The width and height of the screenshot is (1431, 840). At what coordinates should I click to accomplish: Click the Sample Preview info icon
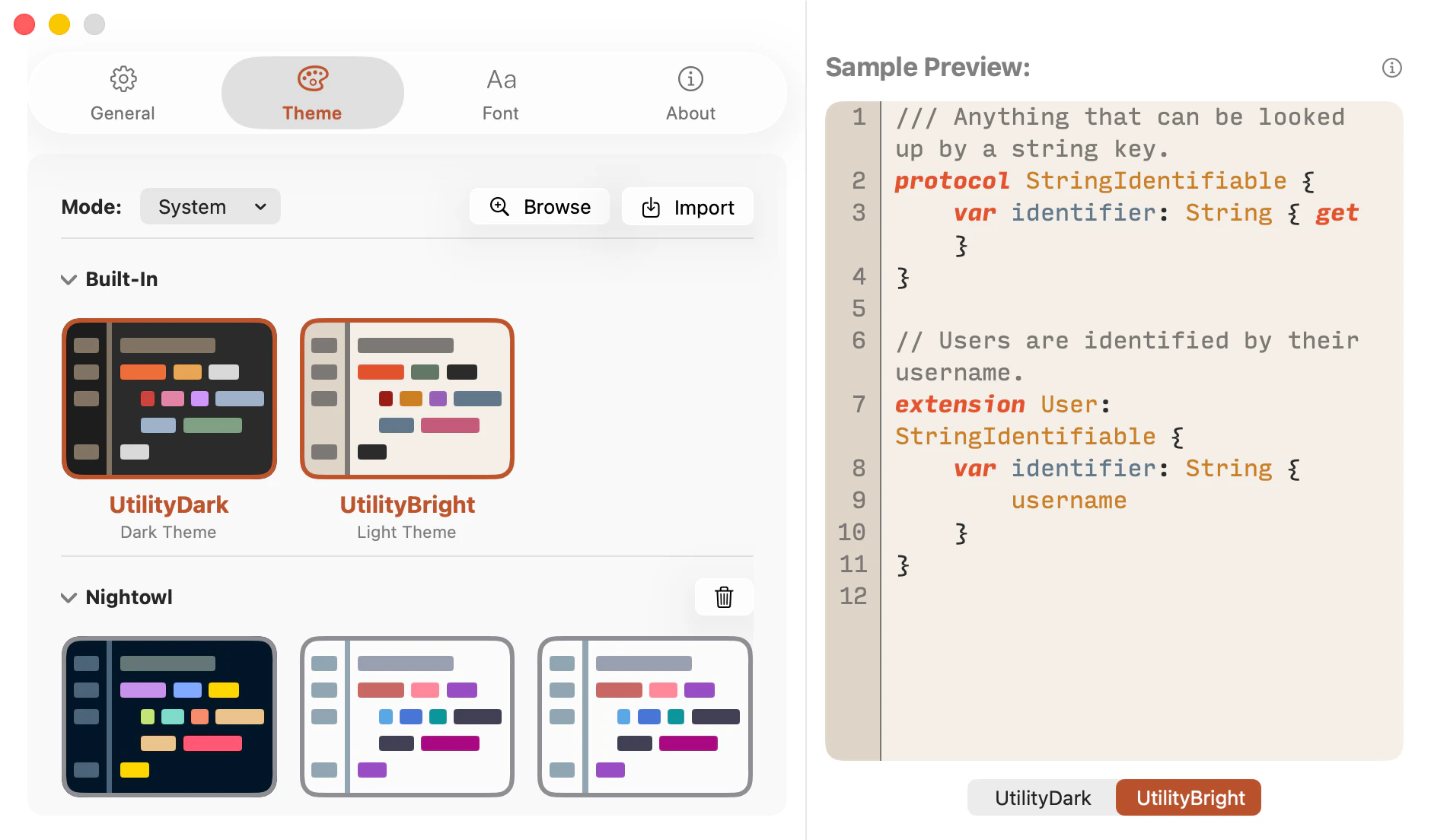(x=1391, y=68)
